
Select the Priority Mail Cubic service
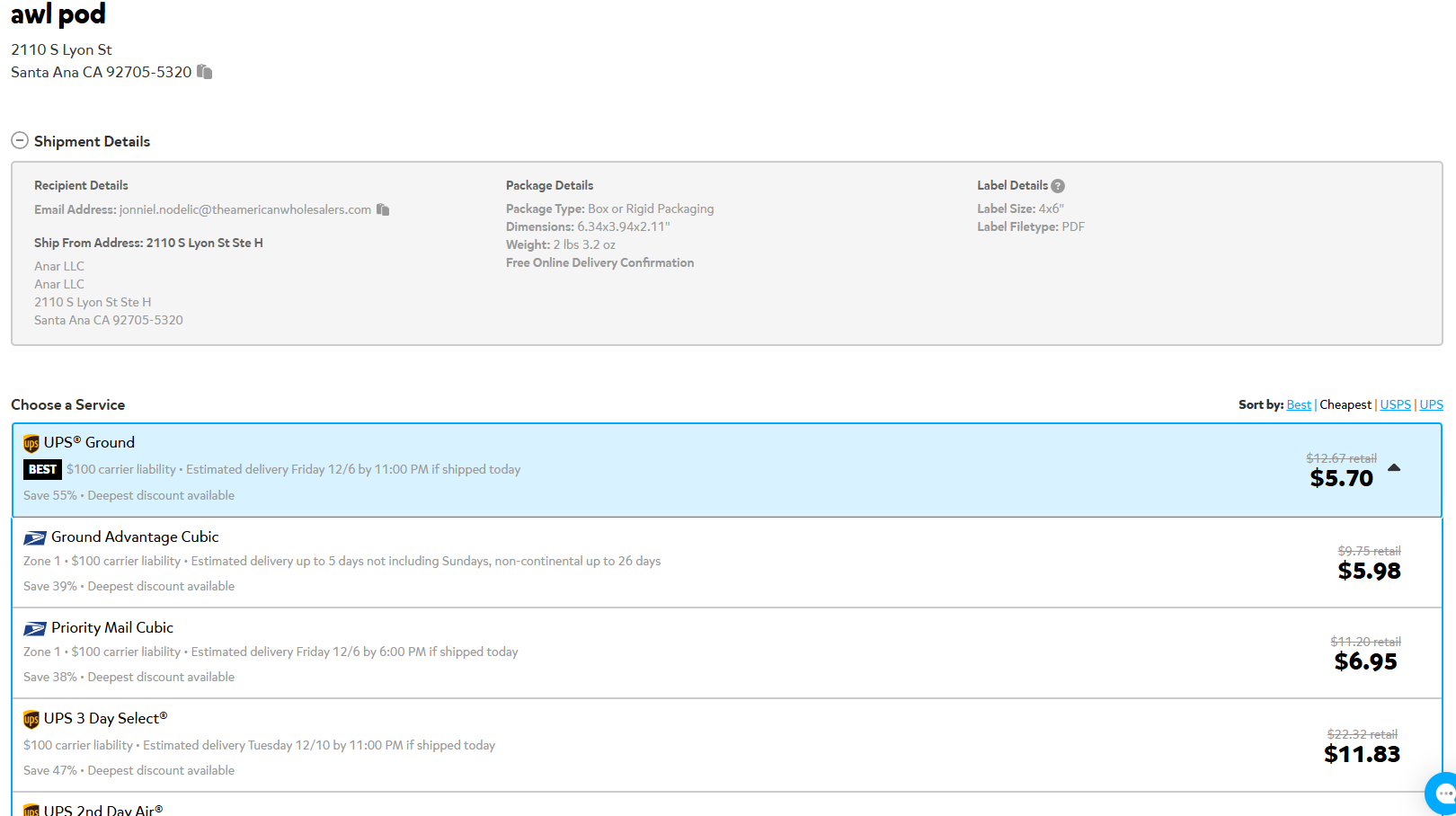[x=727, y=653]
